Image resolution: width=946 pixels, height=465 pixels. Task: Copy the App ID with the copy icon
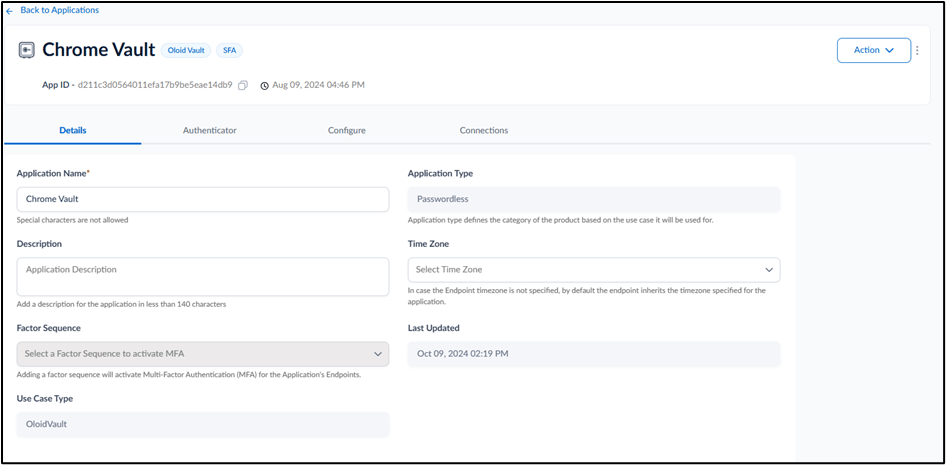243,86
